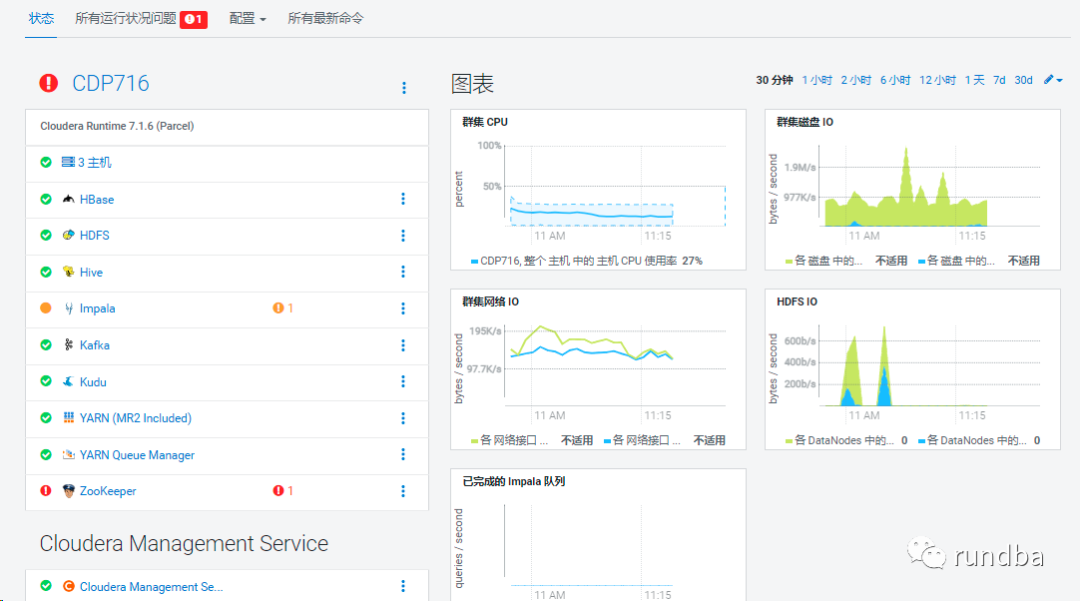Click the Impala orange health warning badge
Viewport: 1080px width, 601px height.
[283, 308]
